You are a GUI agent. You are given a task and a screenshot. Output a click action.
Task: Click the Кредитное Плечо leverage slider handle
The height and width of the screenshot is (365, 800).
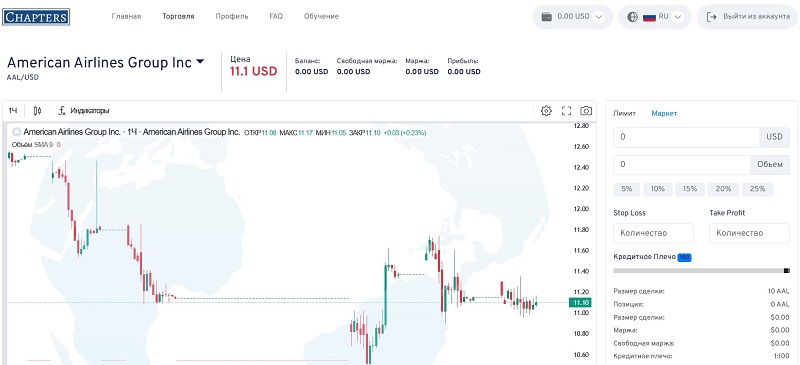(x=786, y=271)
